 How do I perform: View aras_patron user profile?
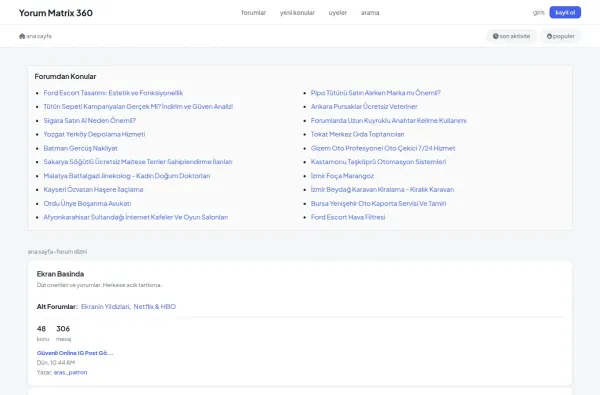[70, 372]
